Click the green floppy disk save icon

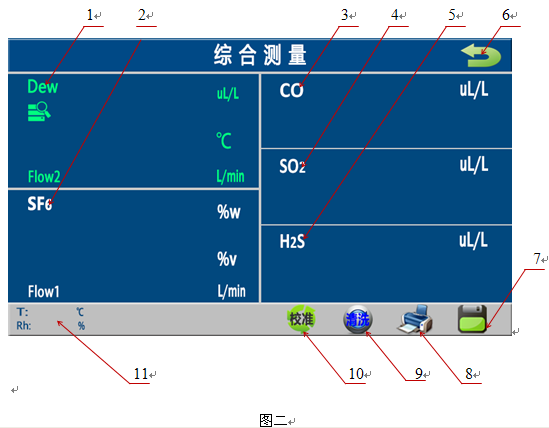472,318
